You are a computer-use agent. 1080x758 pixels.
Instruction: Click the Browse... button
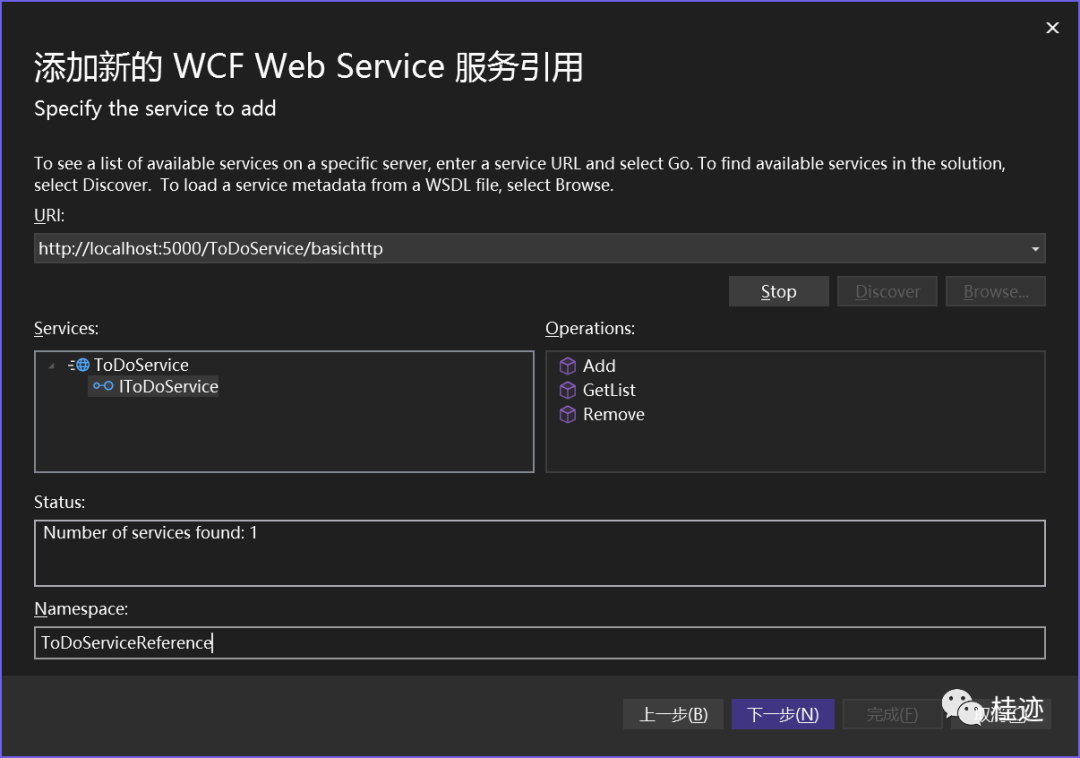point(995,292)
